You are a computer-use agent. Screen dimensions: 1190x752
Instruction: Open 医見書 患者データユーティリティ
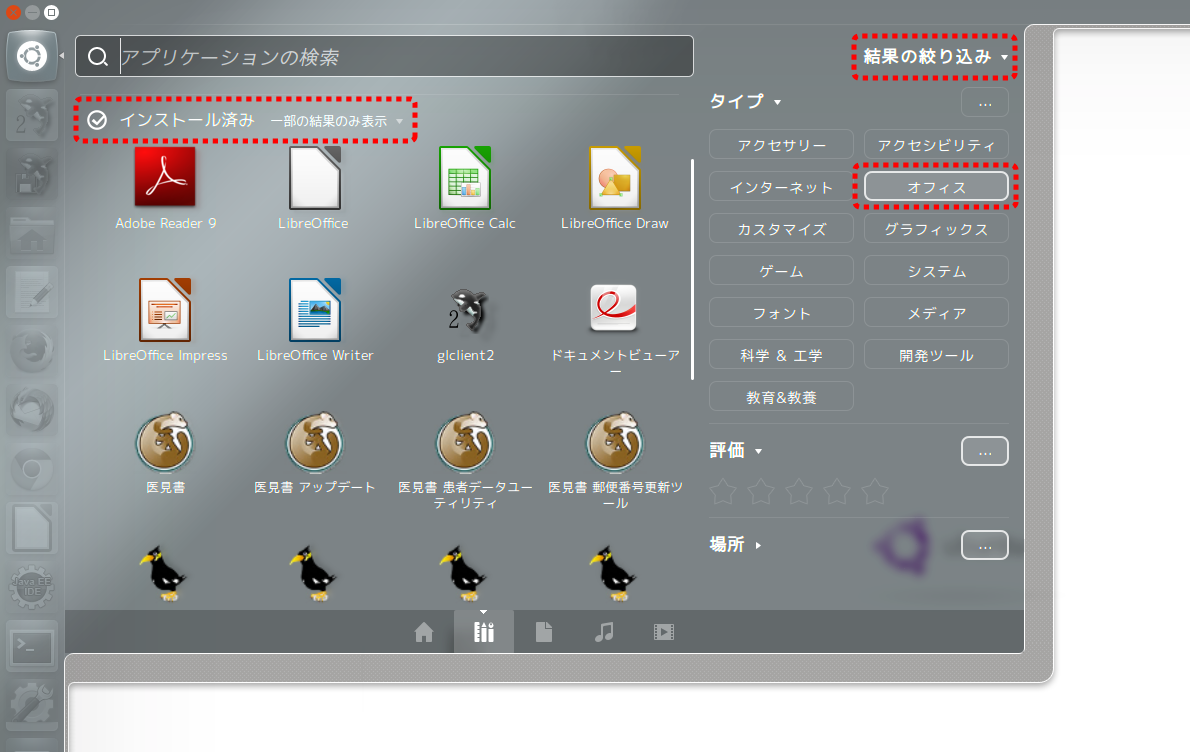pos(465,461)
